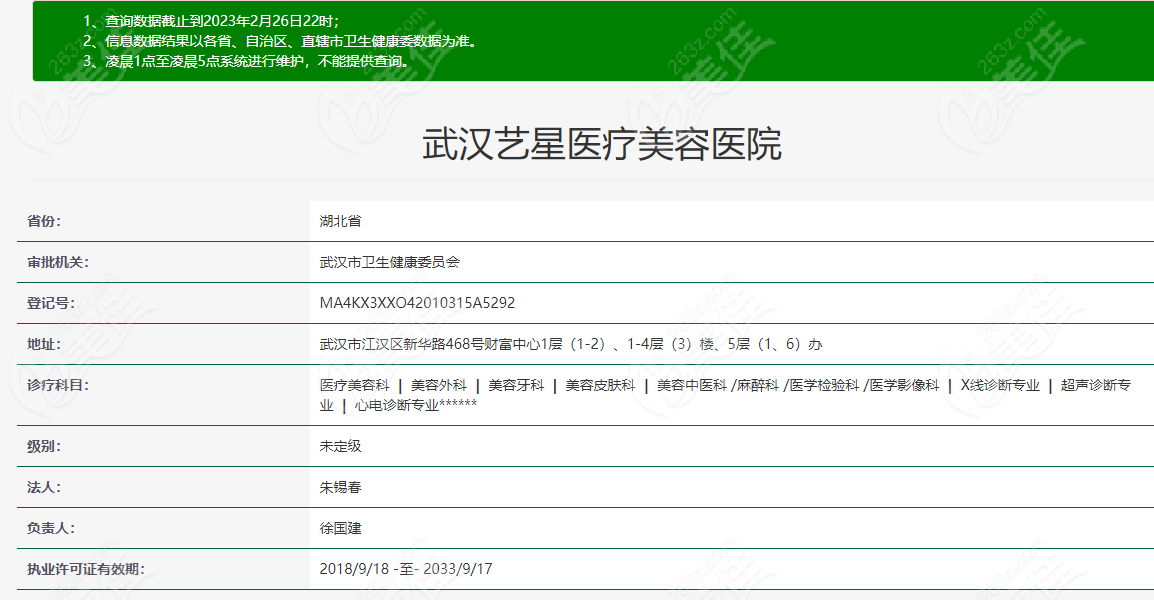Screen dimensions: 1154x600
Task: Click responsible person name 徐国建
Action: pyautogui.click(x=340, y=528)
